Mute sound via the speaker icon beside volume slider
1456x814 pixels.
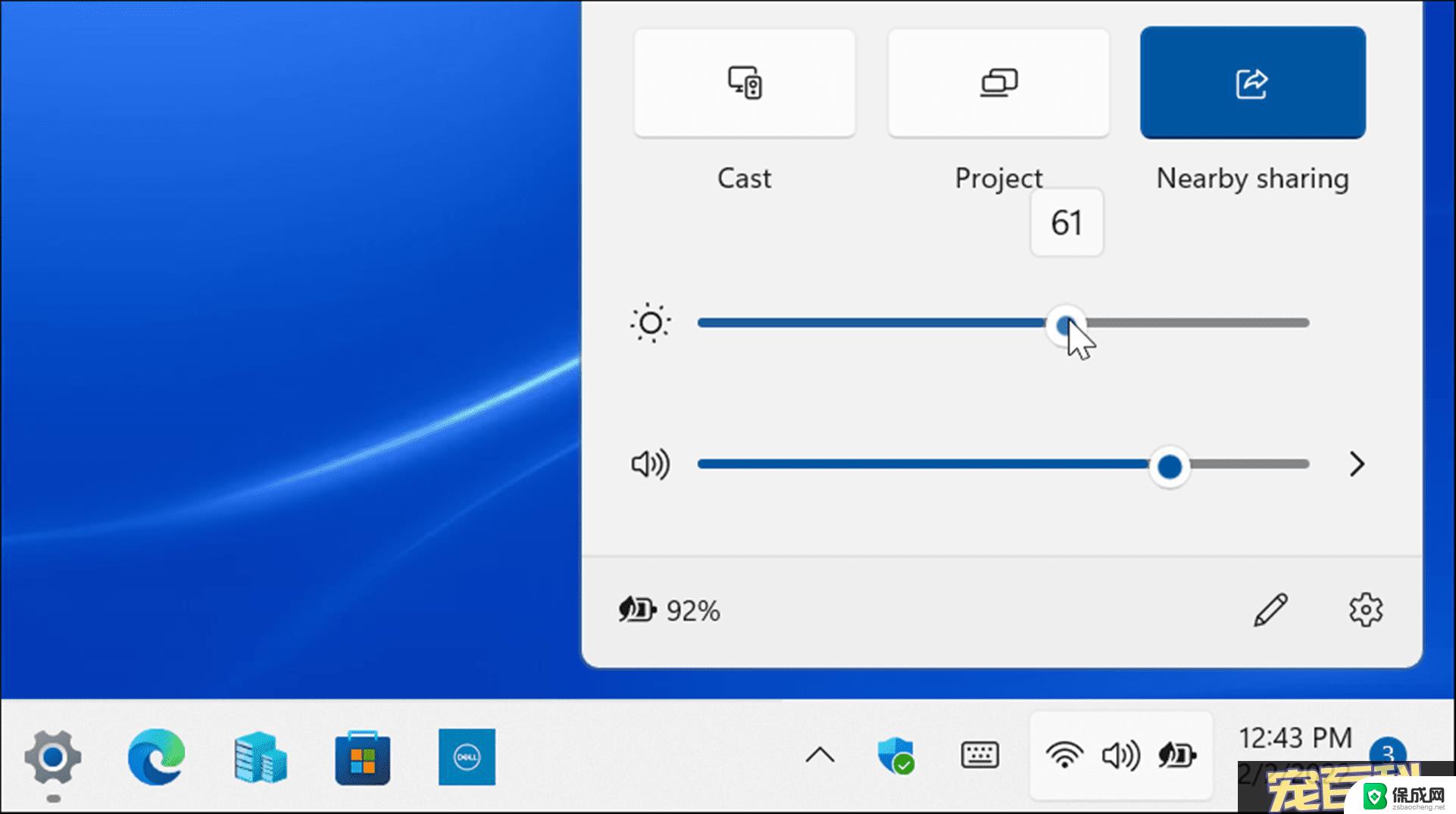[651, 464]
